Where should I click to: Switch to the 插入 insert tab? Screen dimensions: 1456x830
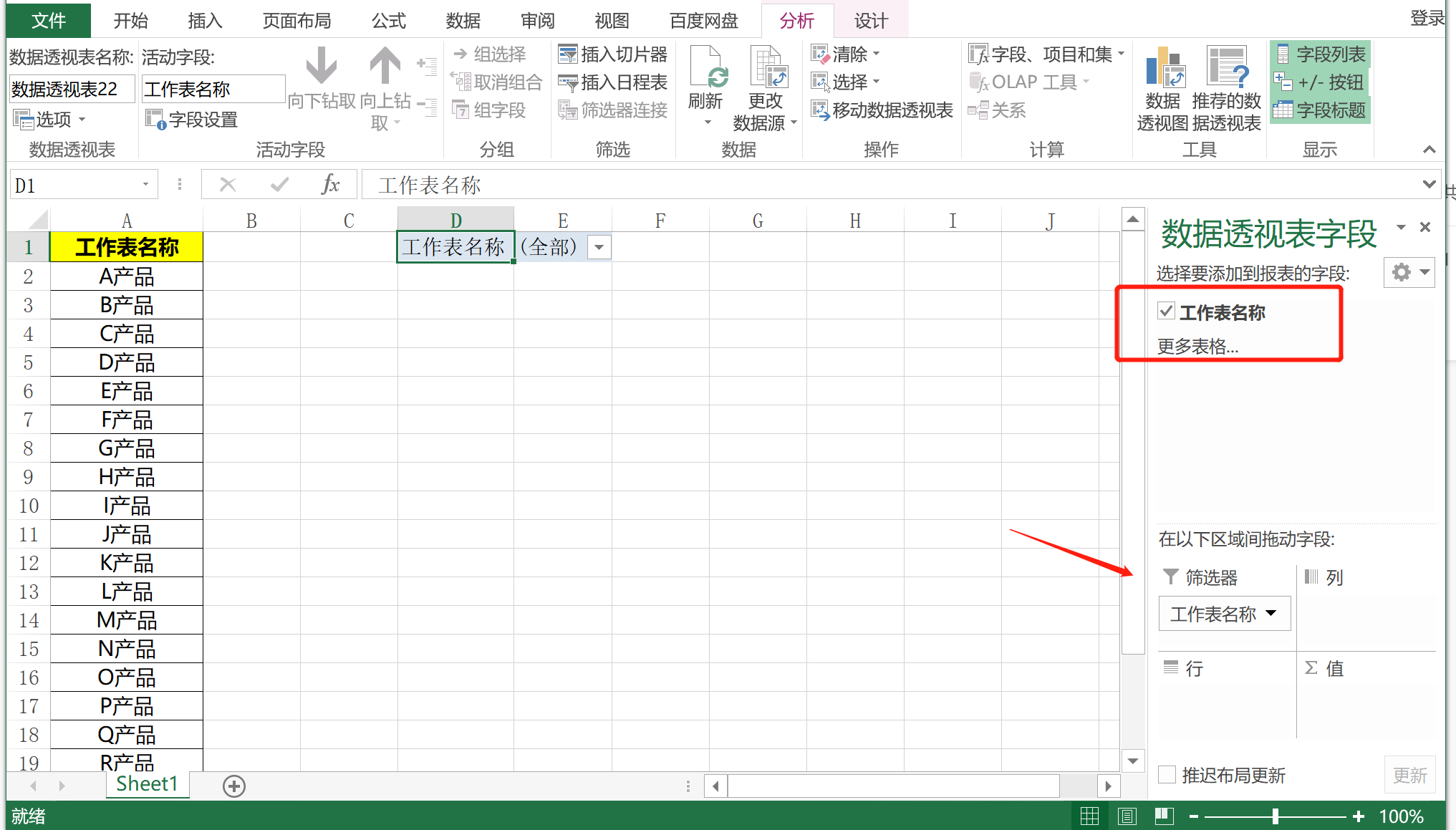(205, 20)
